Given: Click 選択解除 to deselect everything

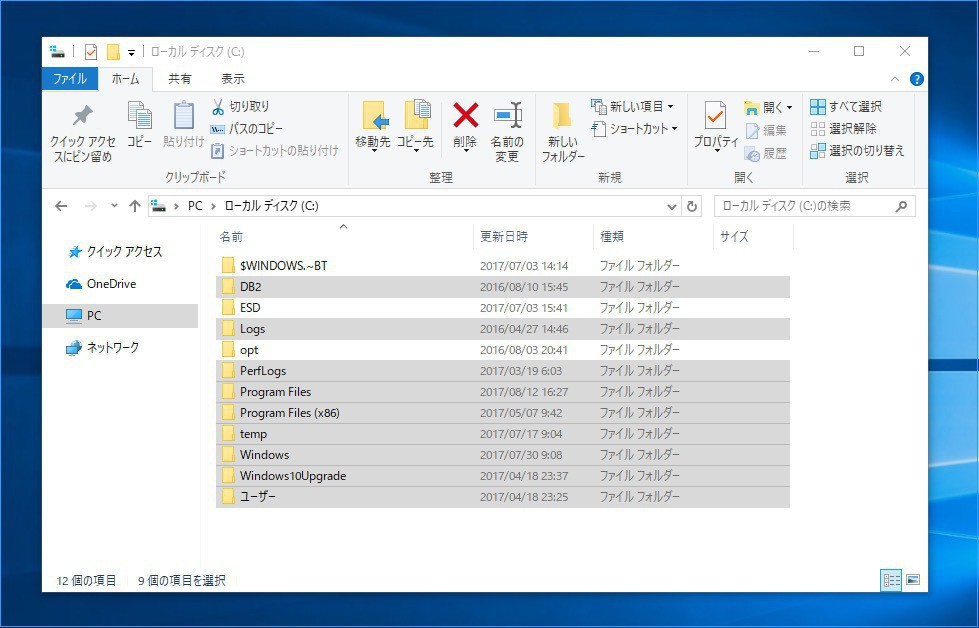Looking at the screenshot, I should 843,129.
